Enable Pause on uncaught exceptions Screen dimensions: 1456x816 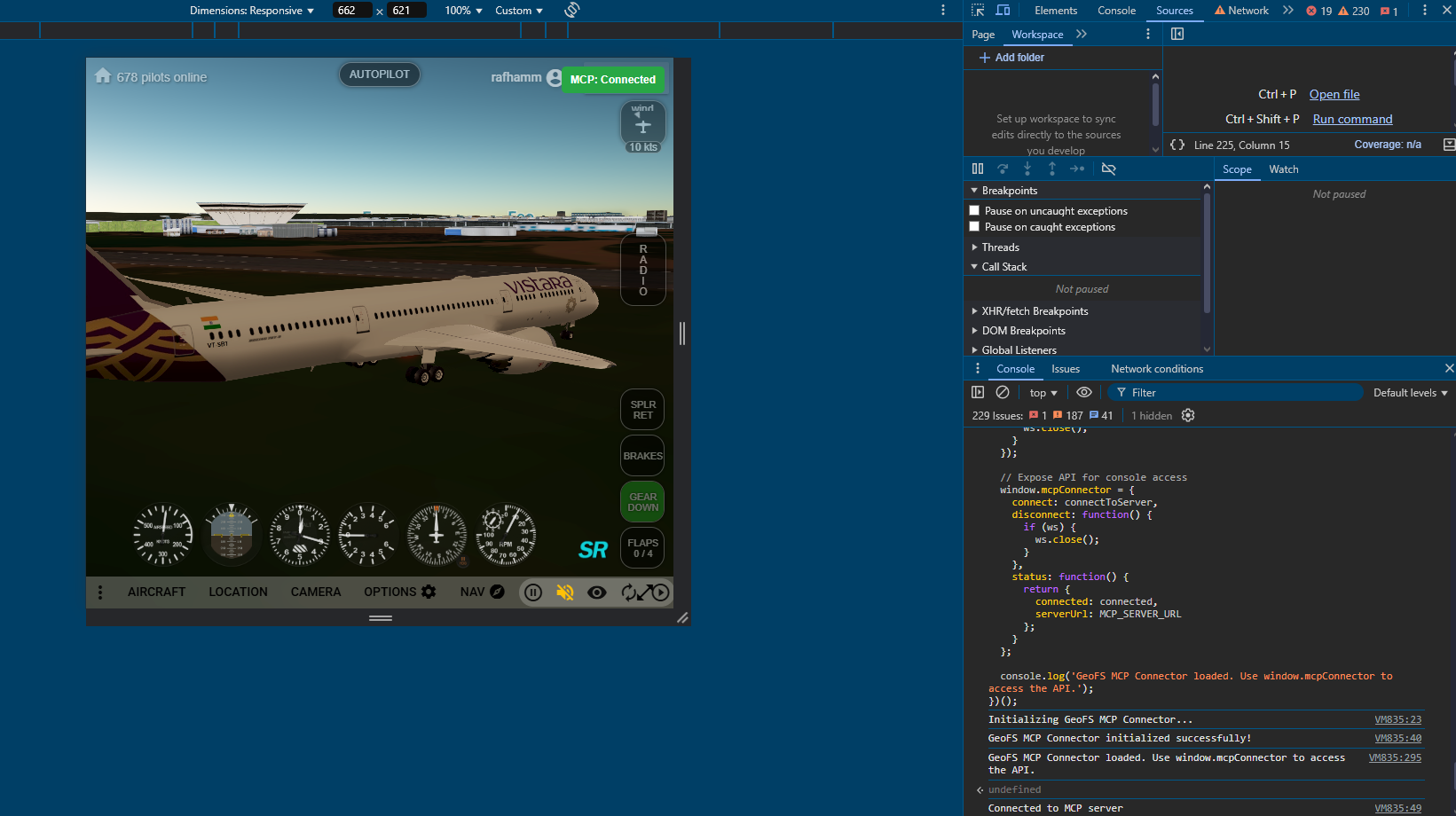(x=974, y=211)
